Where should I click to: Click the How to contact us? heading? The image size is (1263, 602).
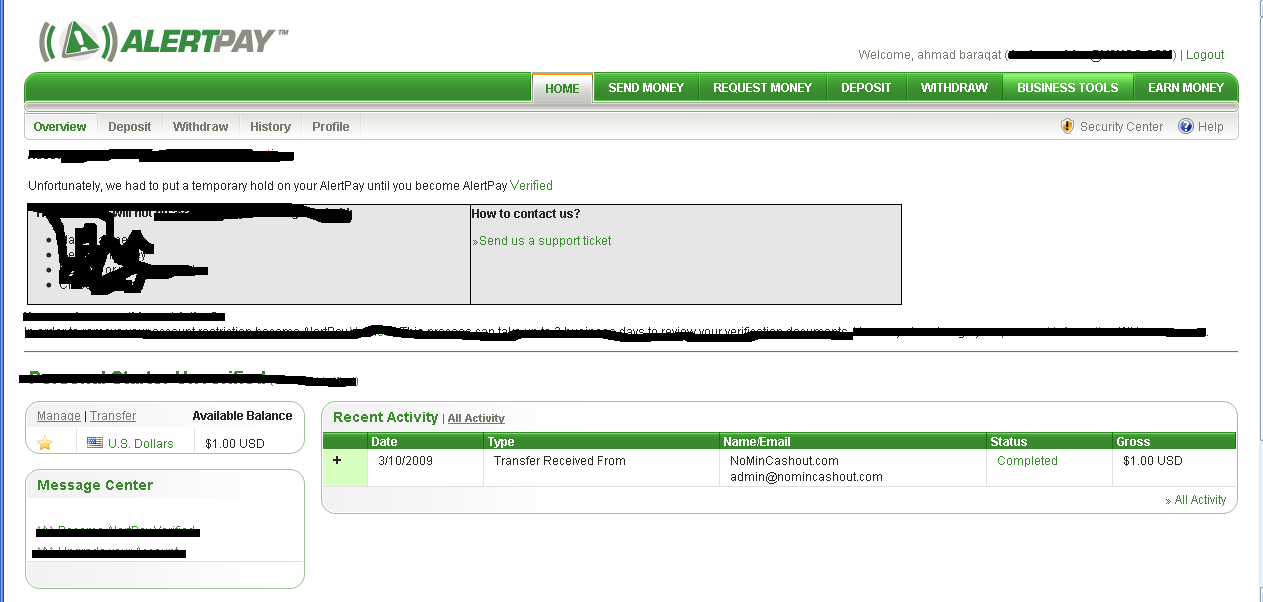(526, 214)
